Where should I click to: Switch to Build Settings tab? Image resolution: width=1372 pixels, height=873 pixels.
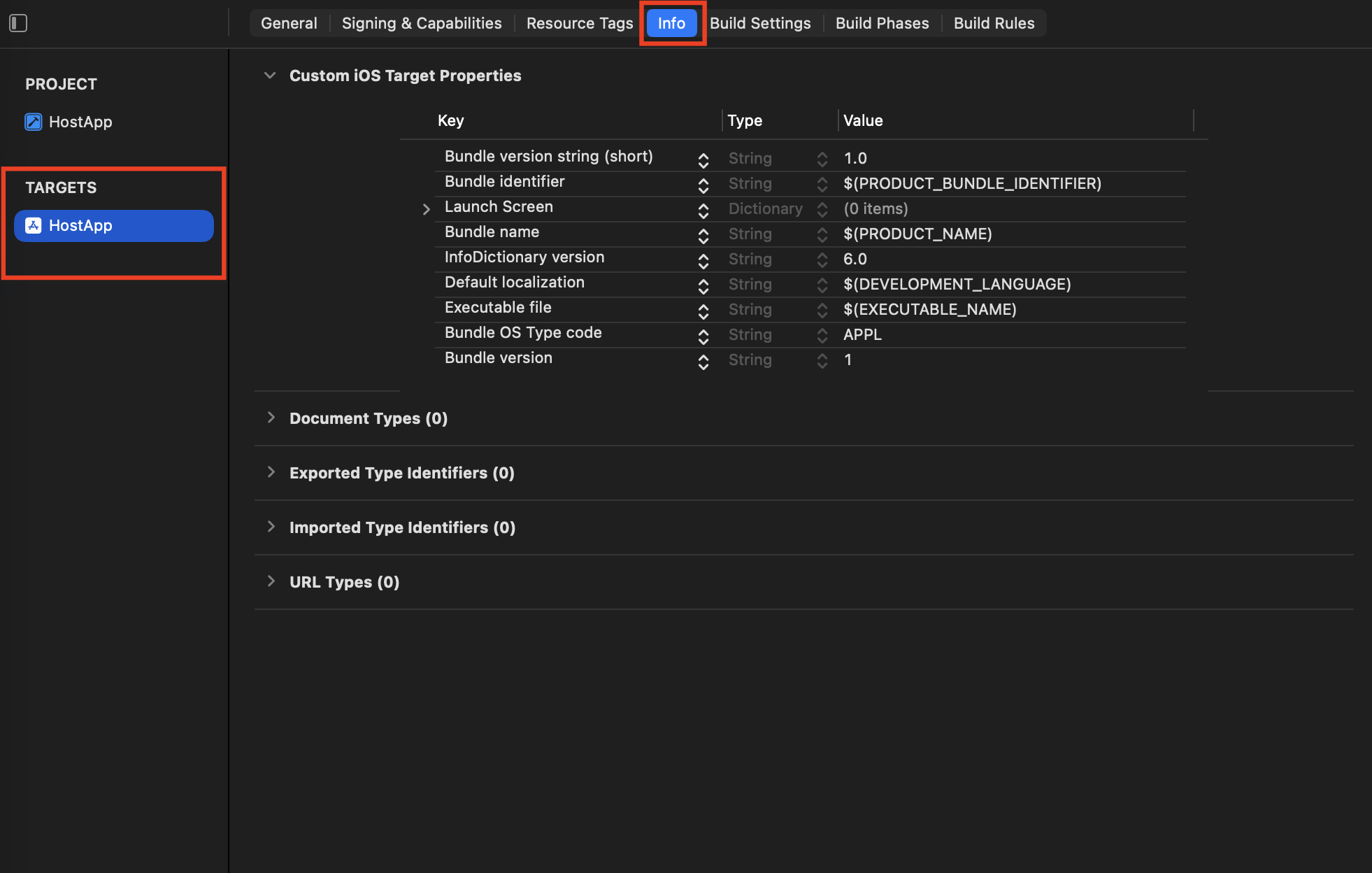pyautogui.click(x=760, y=23)
